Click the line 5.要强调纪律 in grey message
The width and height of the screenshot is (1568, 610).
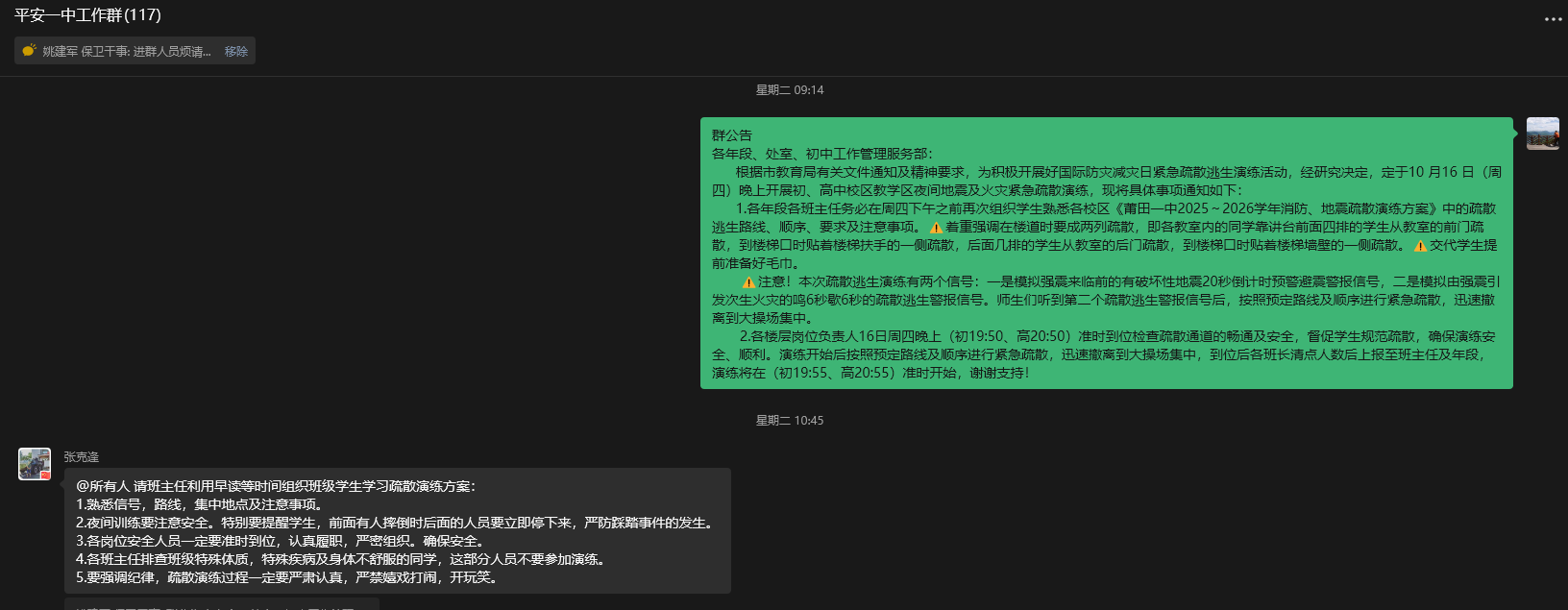pyautogui.click(x=286, y=577)
